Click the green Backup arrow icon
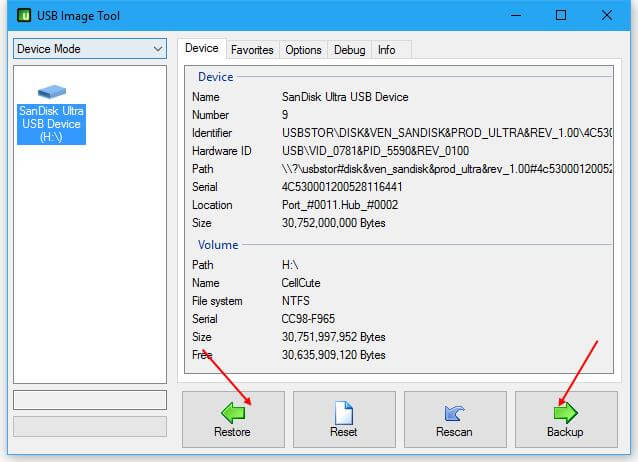Viewport: 638px width, 462px height. click(x=566, y=412)
